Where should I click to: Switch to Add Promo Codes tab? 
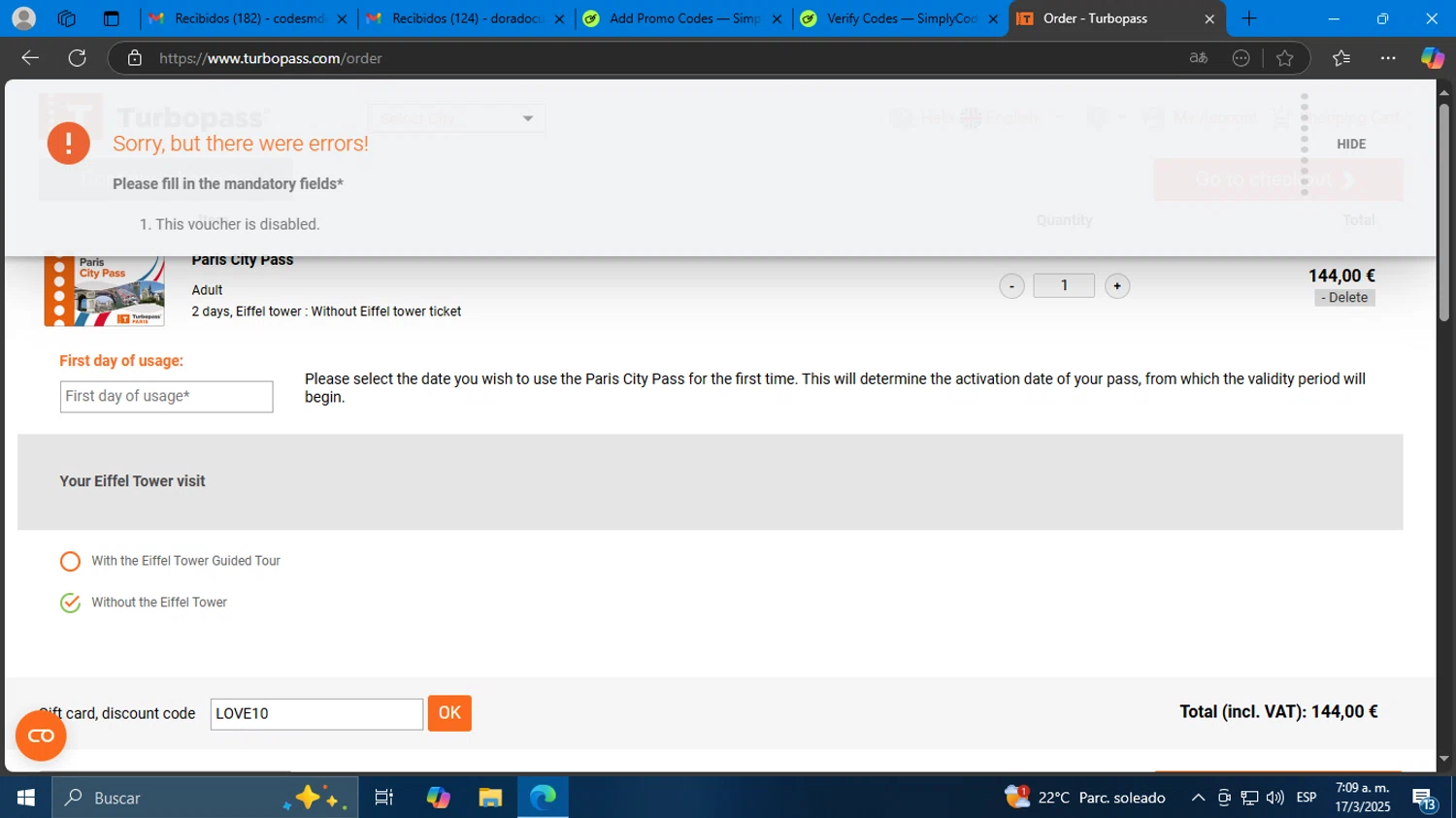point(683,18)
